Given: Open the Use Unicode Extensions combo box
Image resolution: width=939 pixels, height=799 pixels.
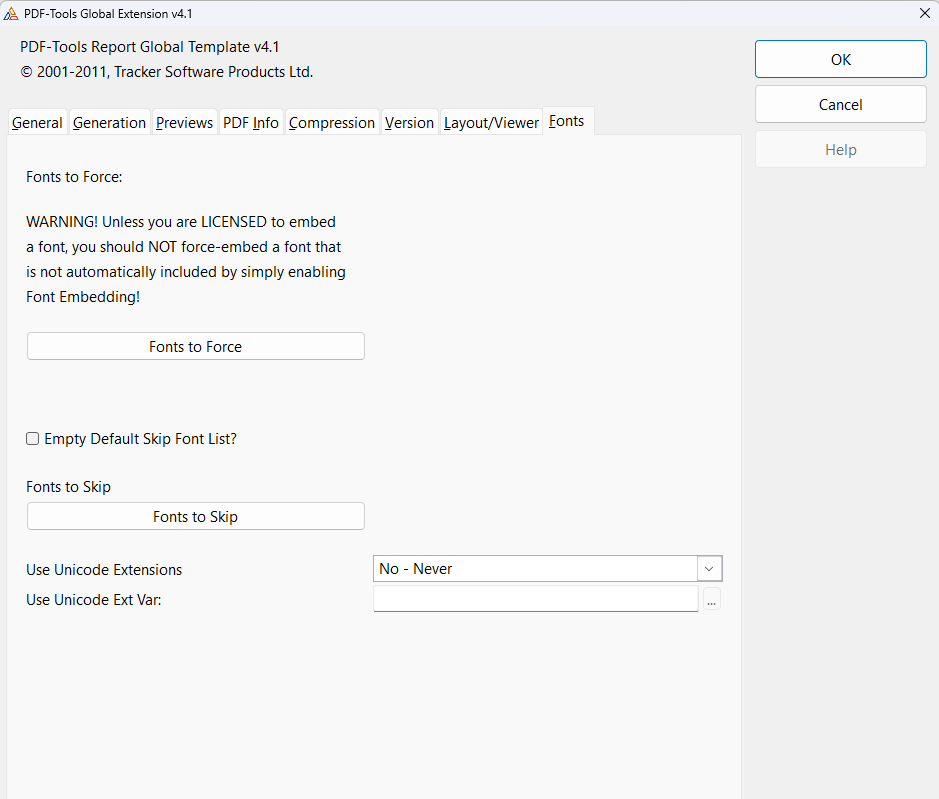Looking at the screenshot, I should point(536,569).
